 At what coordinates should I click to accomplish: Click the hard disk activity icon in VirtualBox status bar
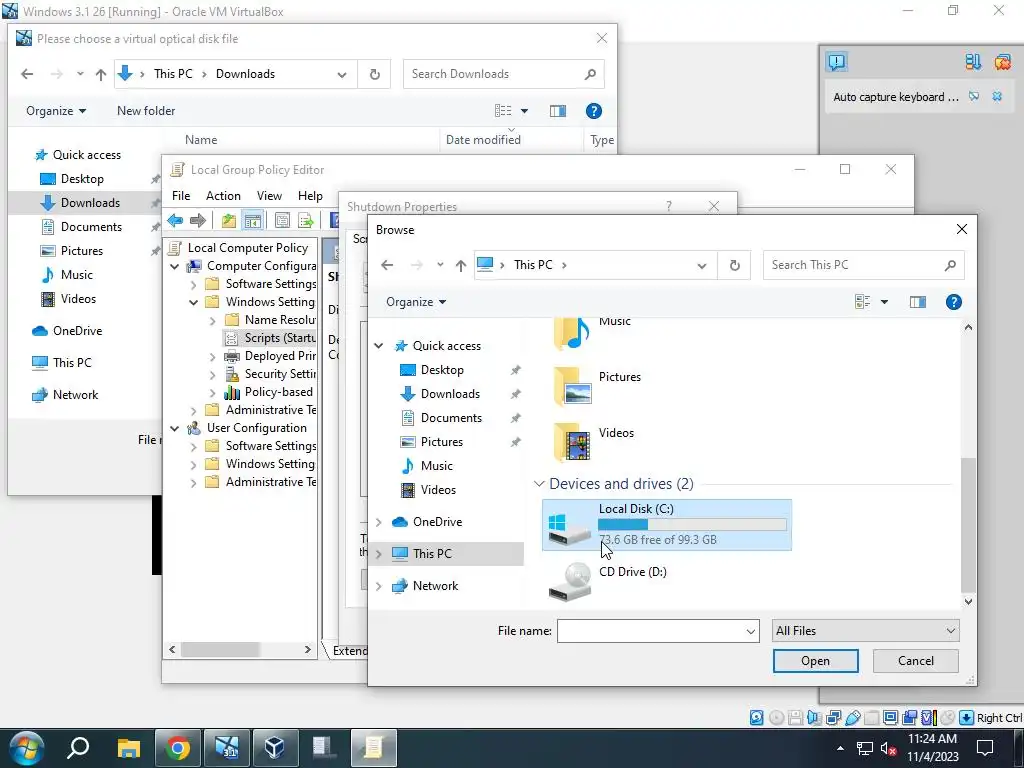coord(756,718)
